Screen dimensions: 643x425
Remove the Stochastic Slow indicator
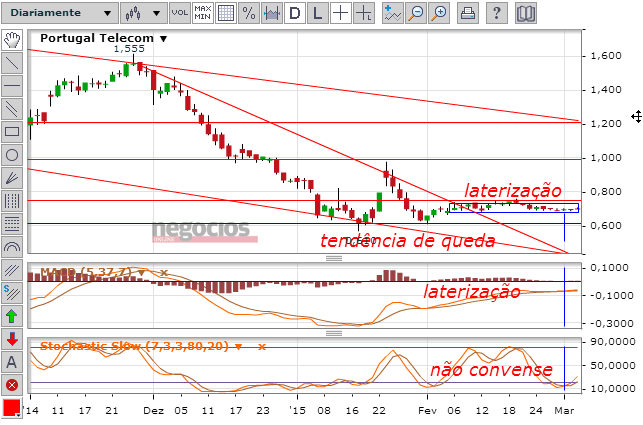261,347
